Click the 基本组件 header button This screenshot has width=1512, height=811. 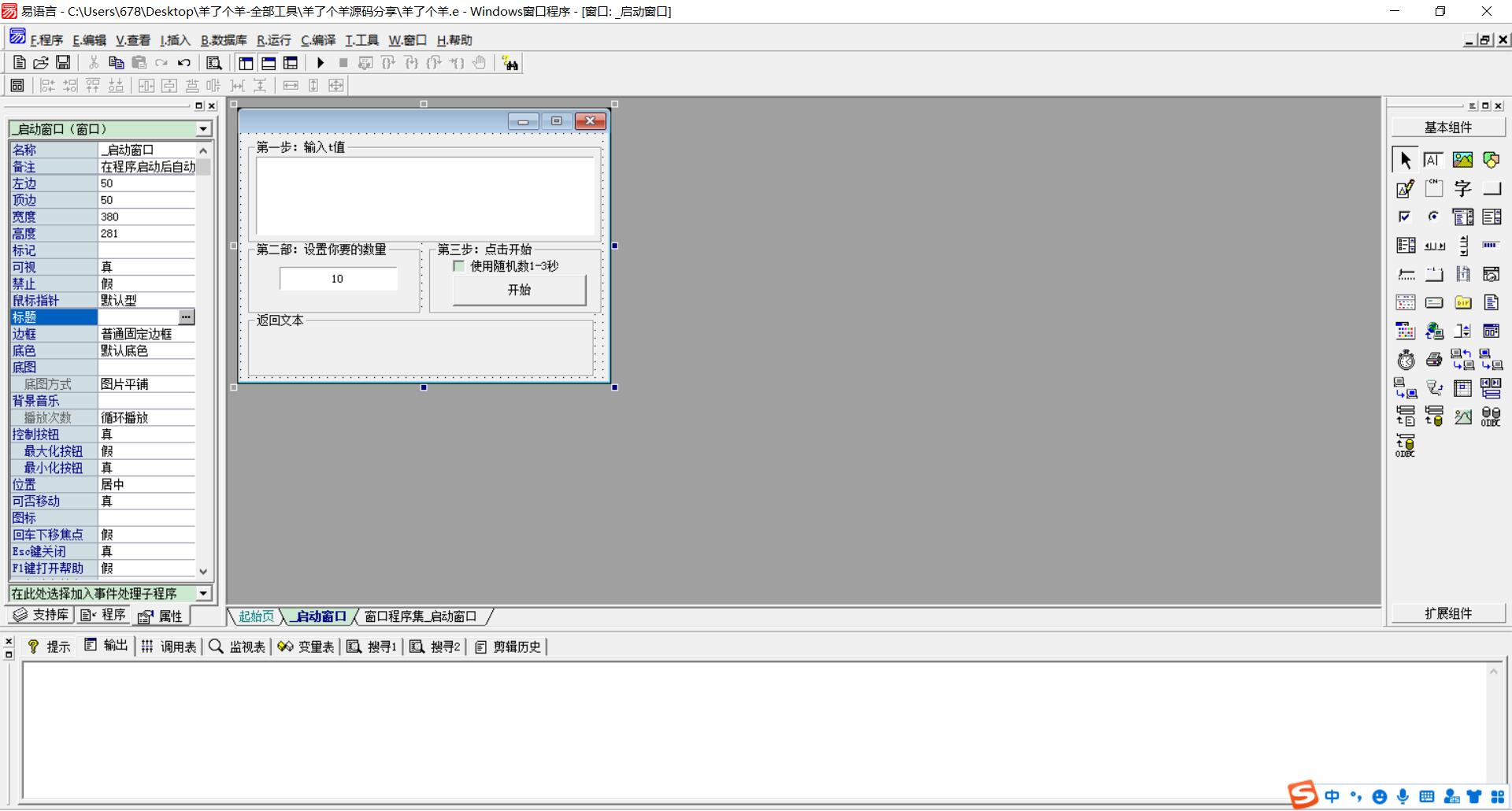click(x=1448, y=127)
